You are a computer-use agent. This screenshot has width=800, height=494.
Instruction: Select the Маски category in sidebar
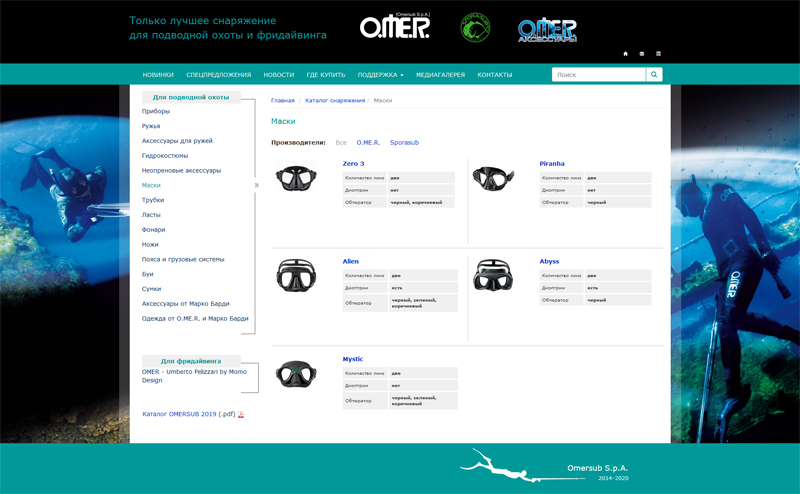click(151, 185)
